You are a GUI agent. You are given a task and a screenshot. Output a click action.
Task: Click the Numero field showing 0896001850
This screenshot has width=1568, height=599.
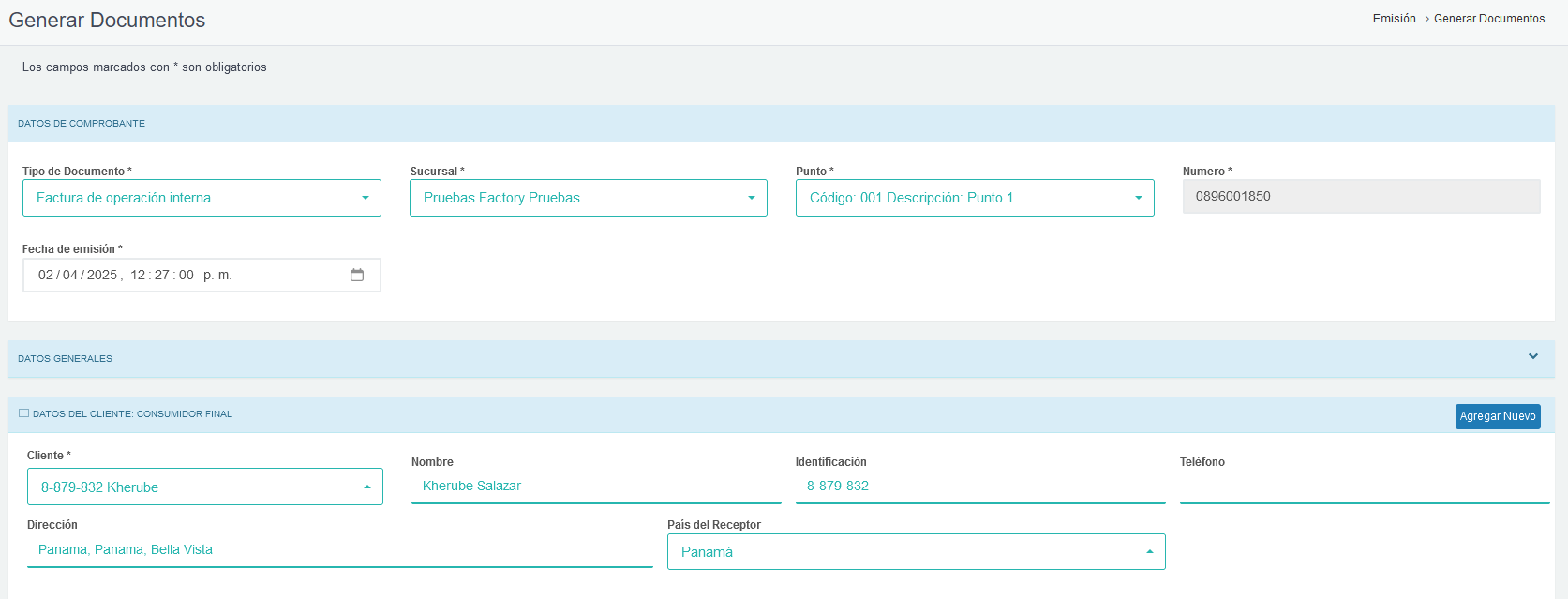pyautogui.click(x=1360, y=197)
